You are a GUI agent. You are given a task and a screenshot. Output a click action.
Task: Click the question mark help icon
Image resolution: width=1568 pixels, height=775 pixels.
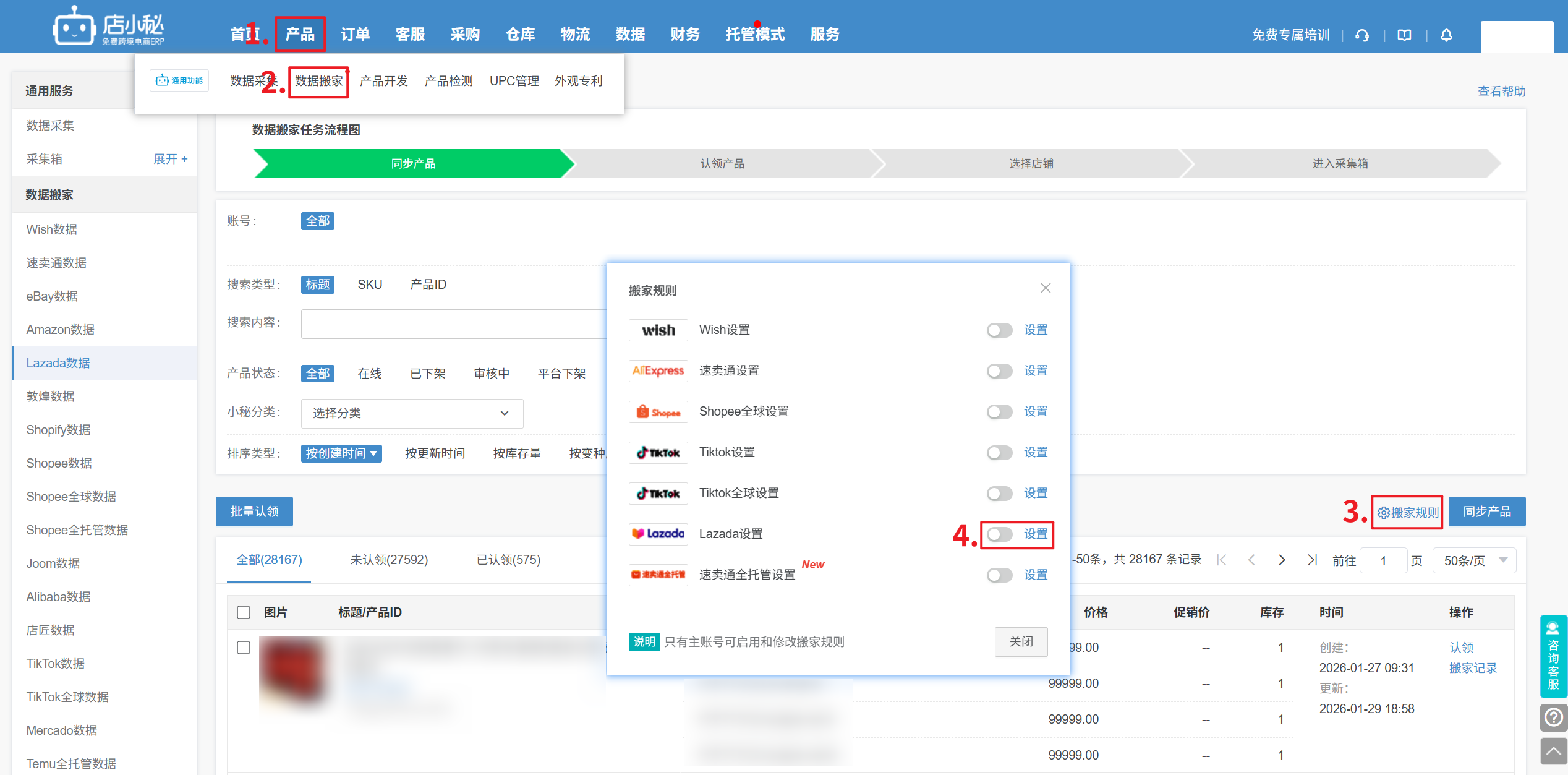[x=1553, y=717]
